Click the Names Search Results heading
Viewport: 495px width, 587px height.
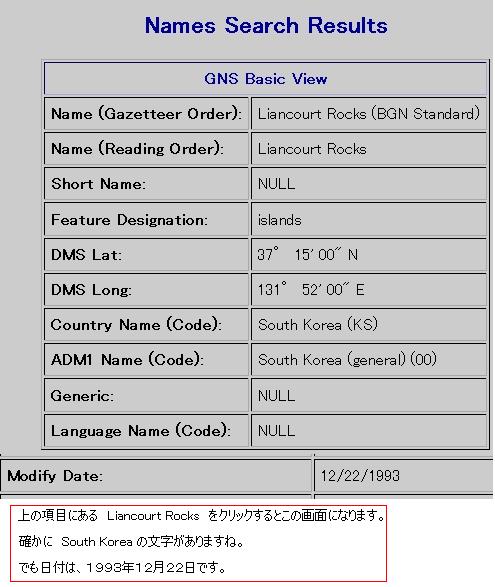266,25
